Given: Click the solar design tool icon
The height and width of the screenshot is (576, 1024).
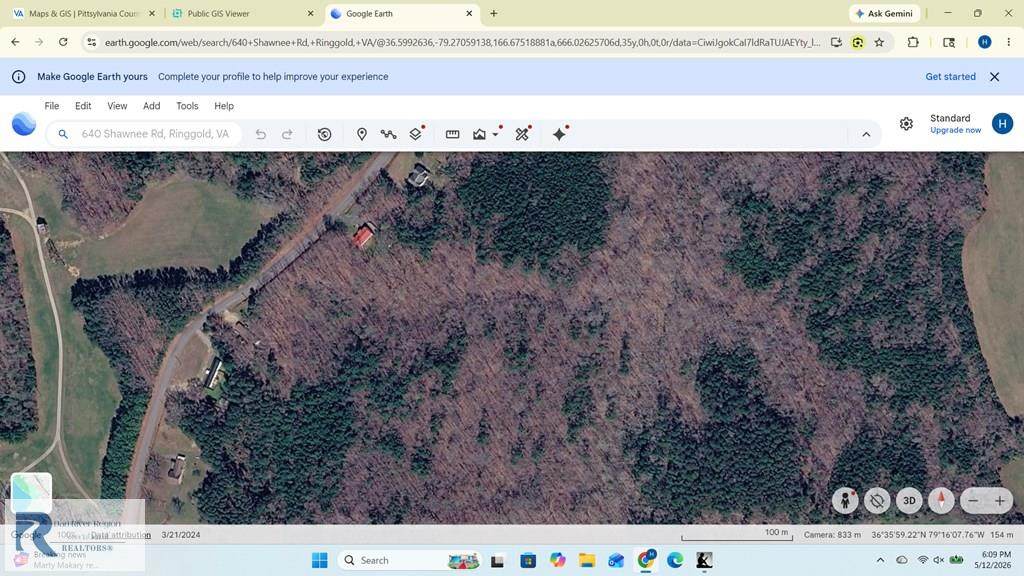Looking at the screenshot, I should (522, 135).
